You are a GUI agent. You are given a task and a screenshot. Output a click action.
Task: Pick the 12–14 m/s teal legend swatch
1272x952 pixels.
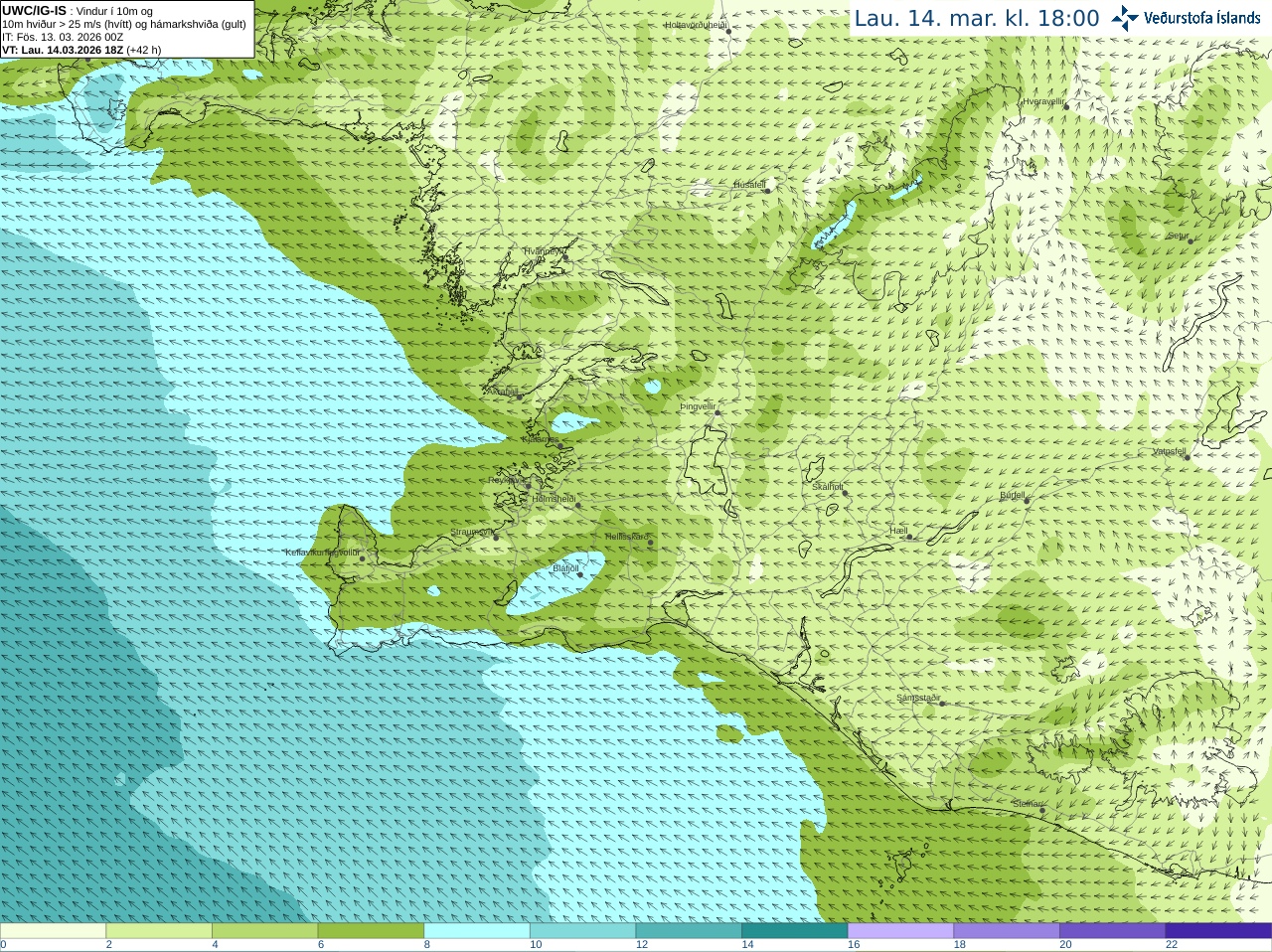tap(689, 931)
